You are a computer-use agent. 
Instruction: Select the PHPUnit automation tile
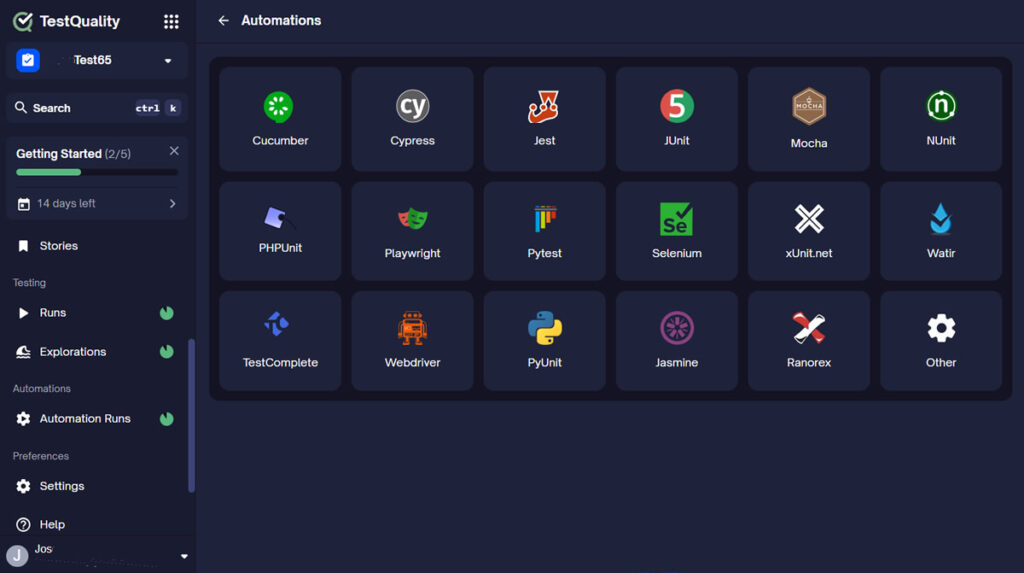point(280,231)
